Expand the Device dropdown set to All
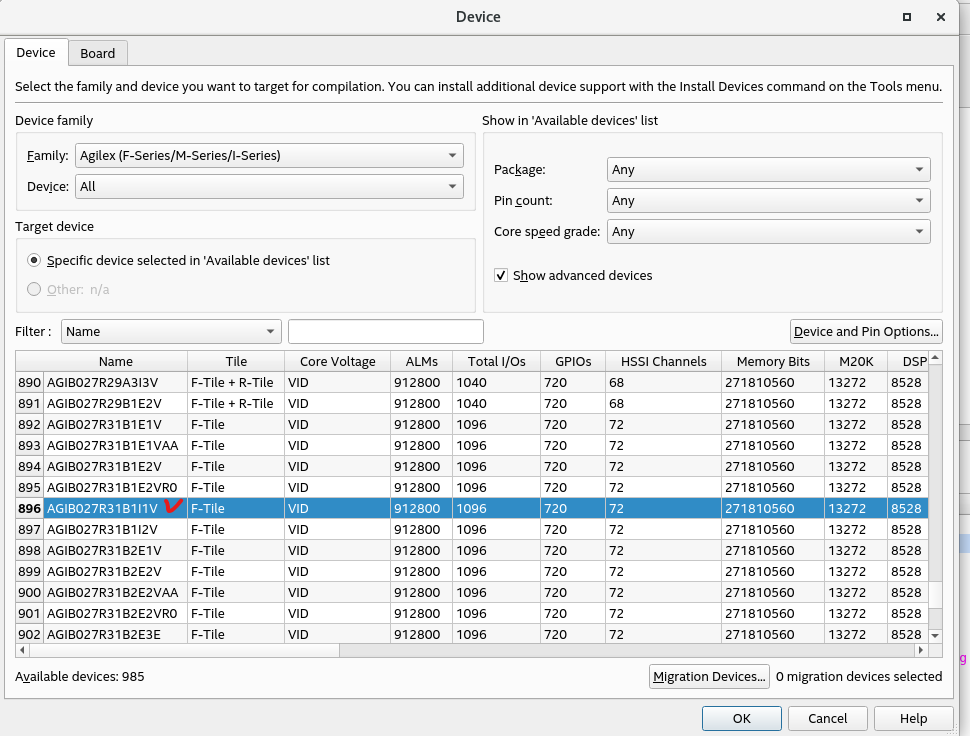 click(x=269, y=186)
